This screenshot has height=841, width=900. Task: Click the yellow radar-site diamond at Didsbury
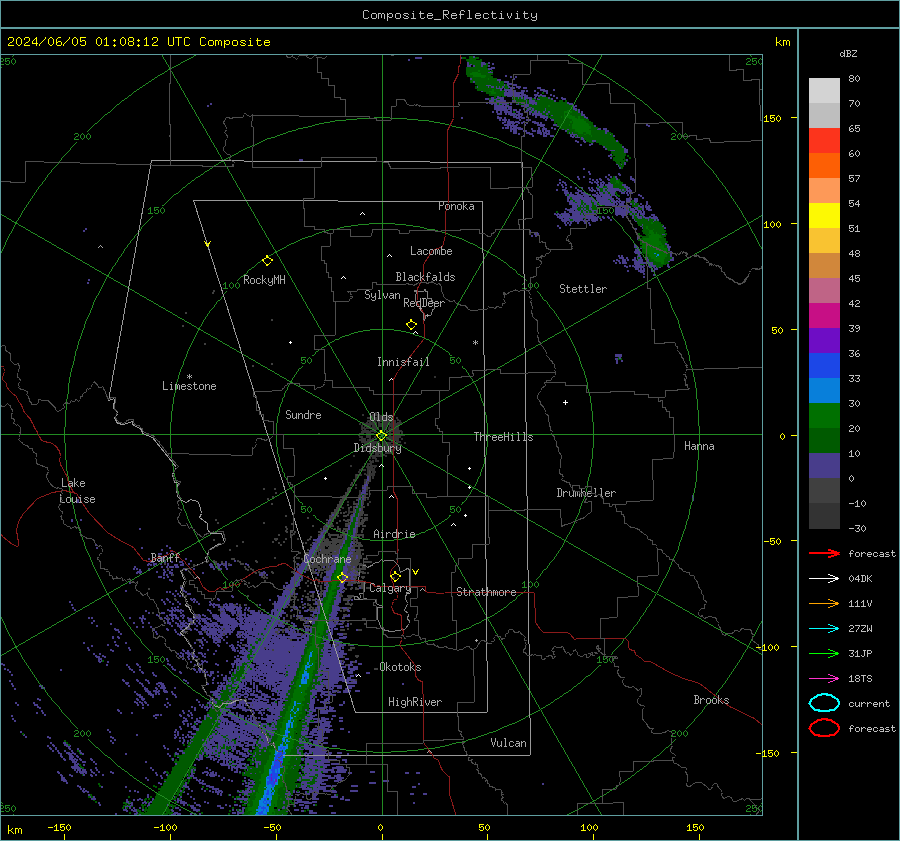pyautogui.click(x=381, y=436)
